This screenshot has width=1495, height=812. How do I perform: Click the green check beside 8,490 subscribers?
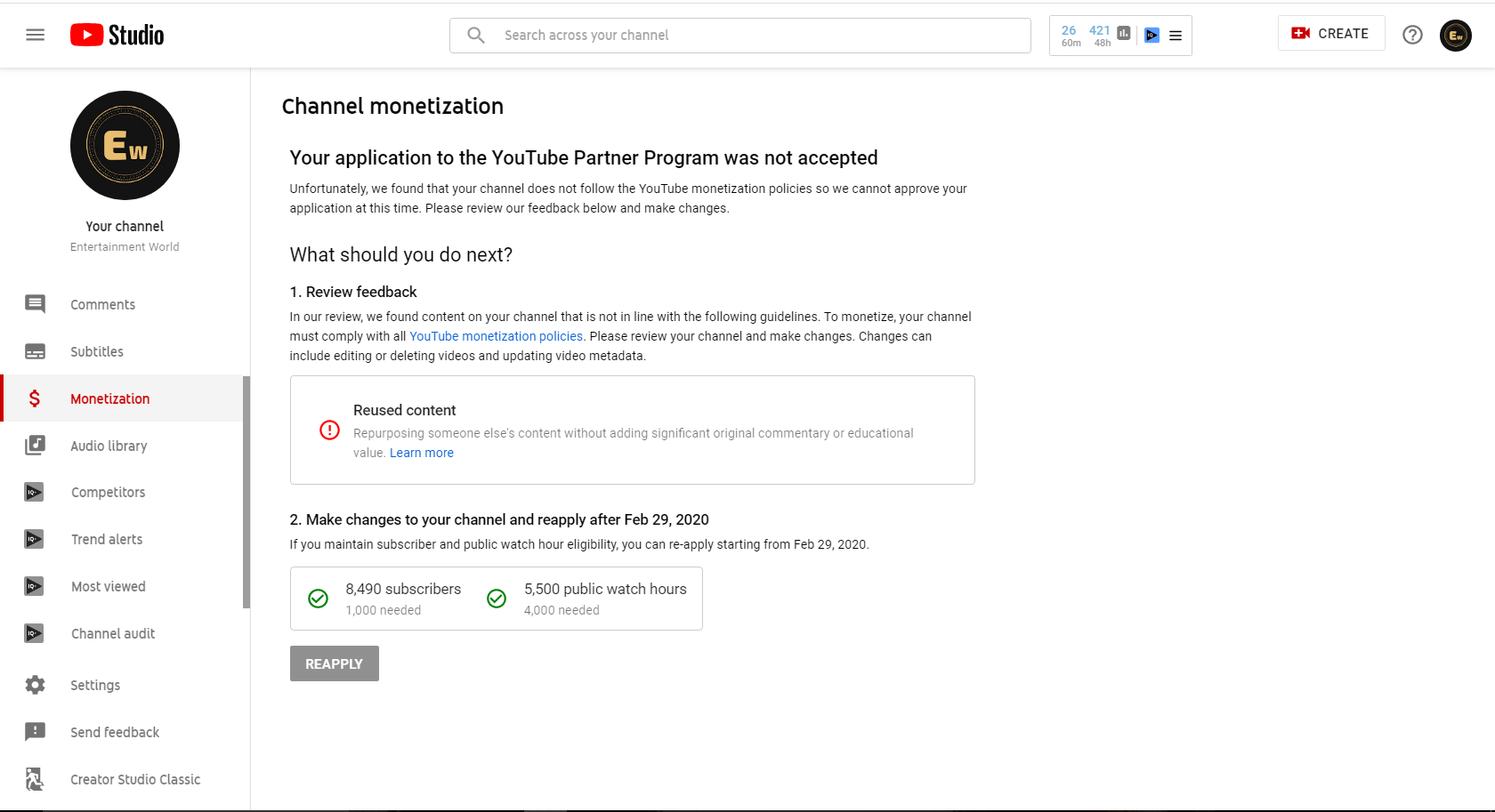point(318,599)
